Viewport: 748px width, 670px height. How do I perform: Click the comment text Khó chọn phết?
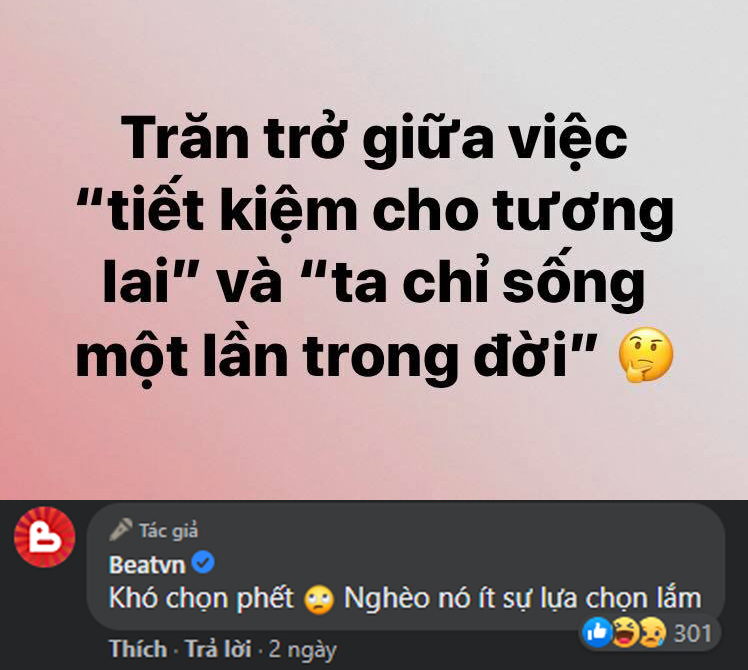point(201,598)
